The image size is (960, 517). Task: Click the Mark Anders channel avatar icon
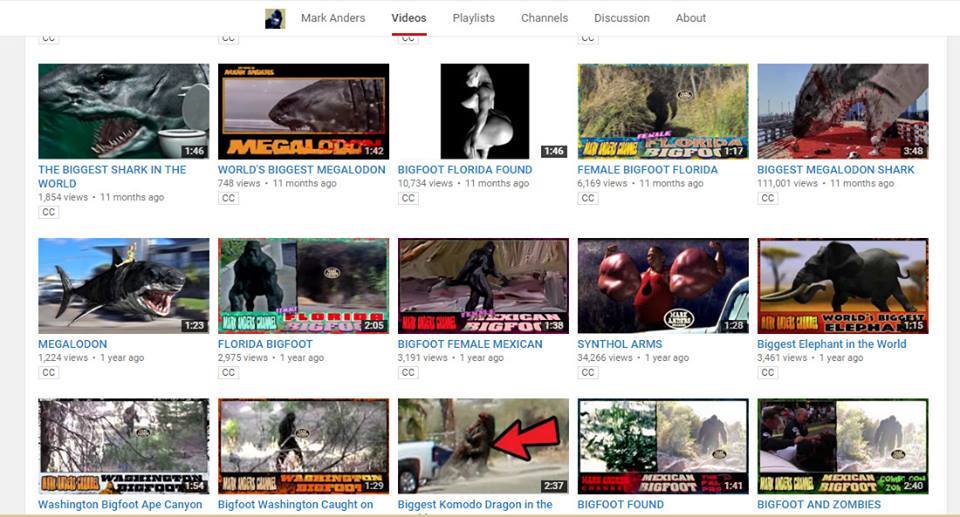click(x=274, y=18)
